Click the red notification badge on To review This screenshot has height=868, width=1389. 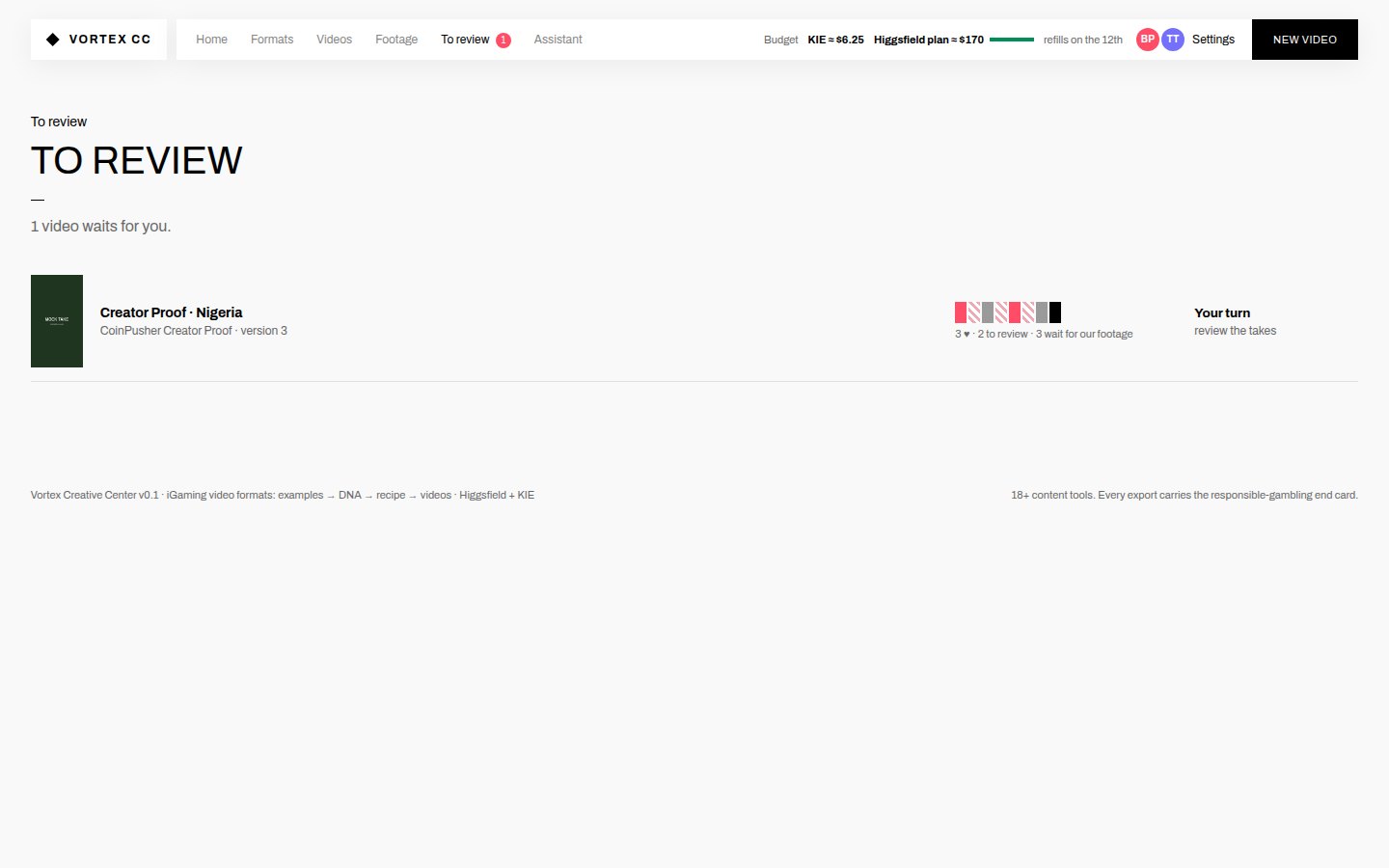[x=504, y=41]
